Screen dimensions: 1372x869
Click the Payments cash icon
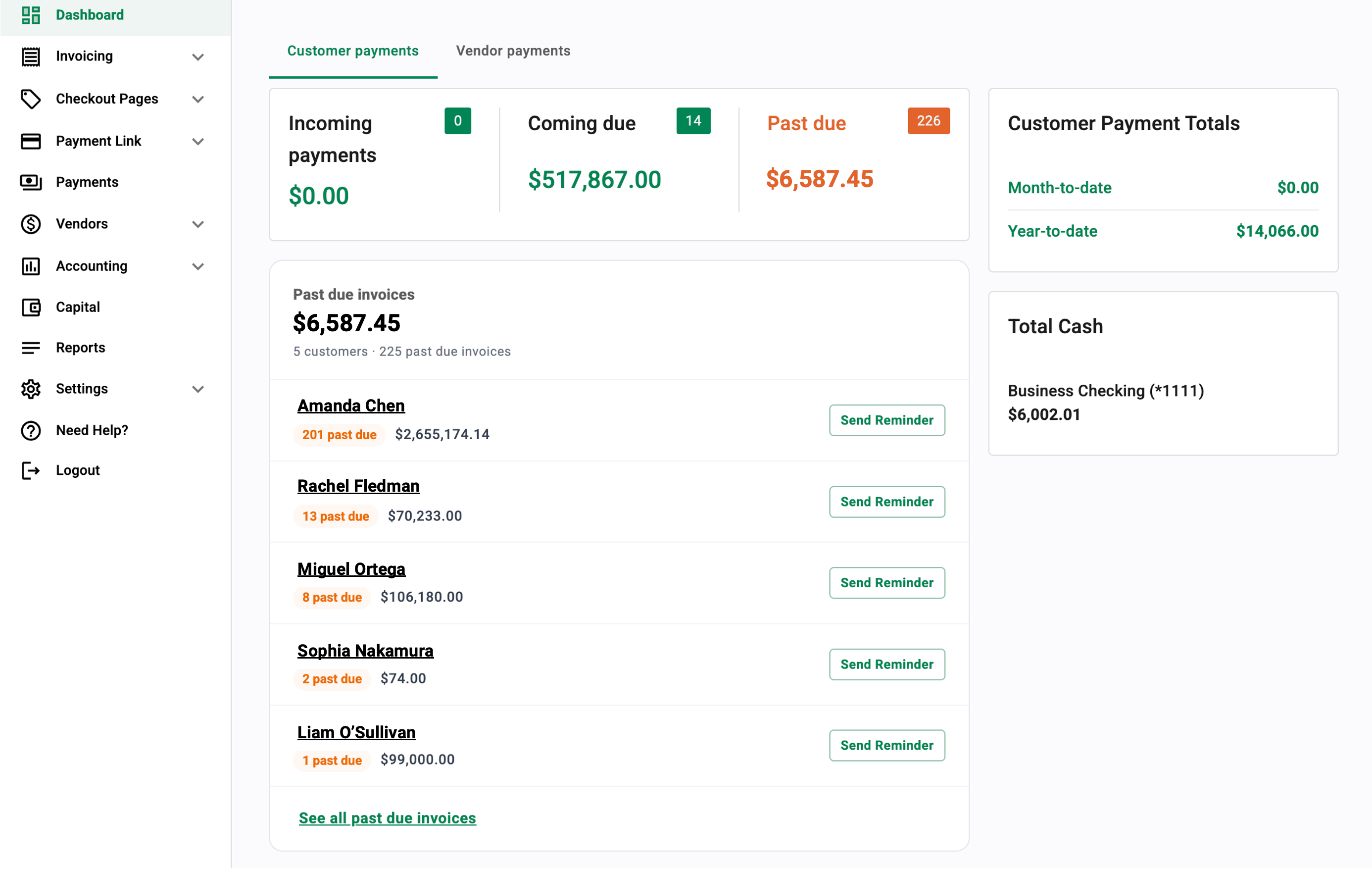[x=31, y=182]
